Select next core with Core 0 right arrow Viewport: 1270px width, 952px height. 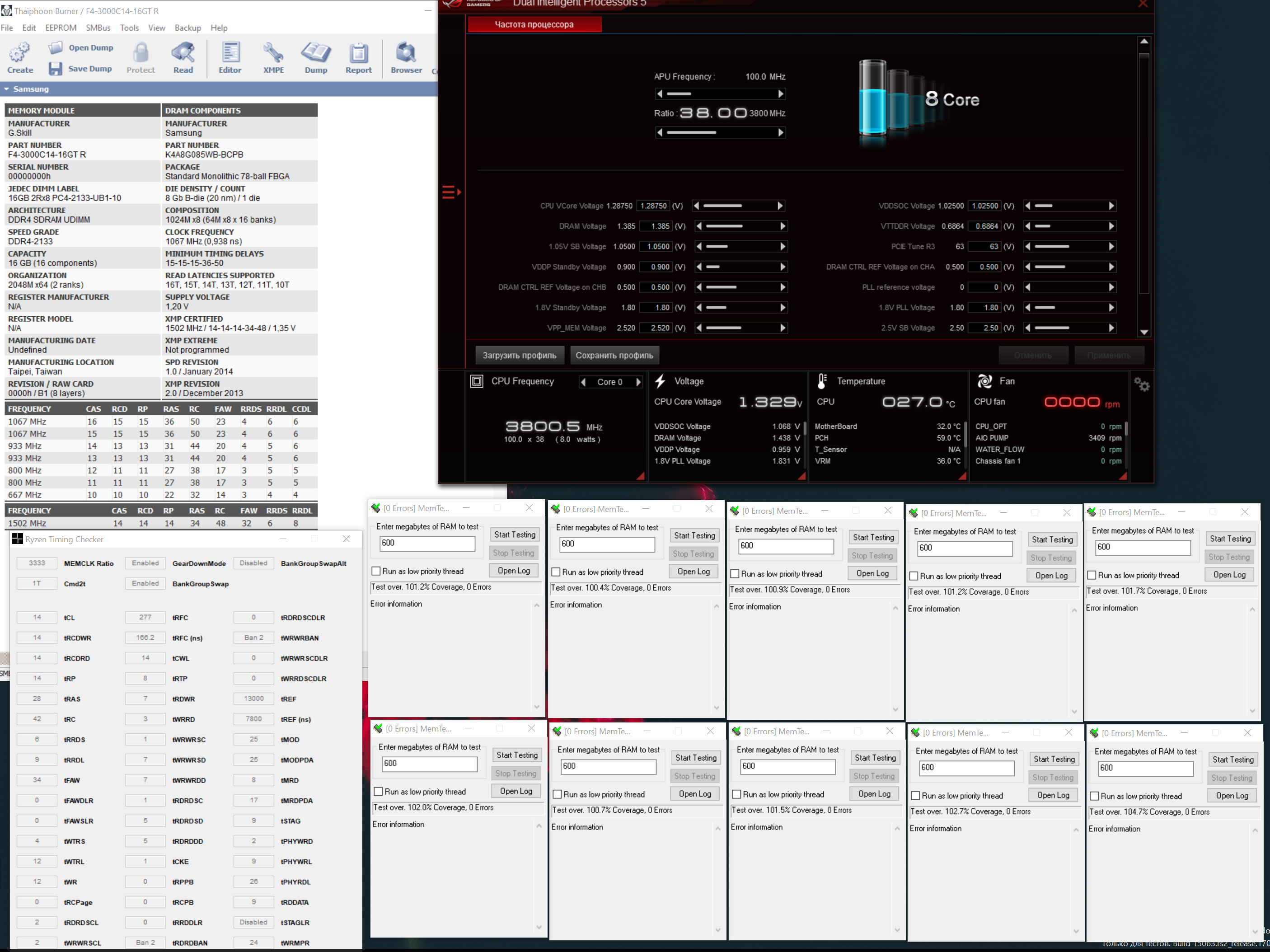pos(638,382)
